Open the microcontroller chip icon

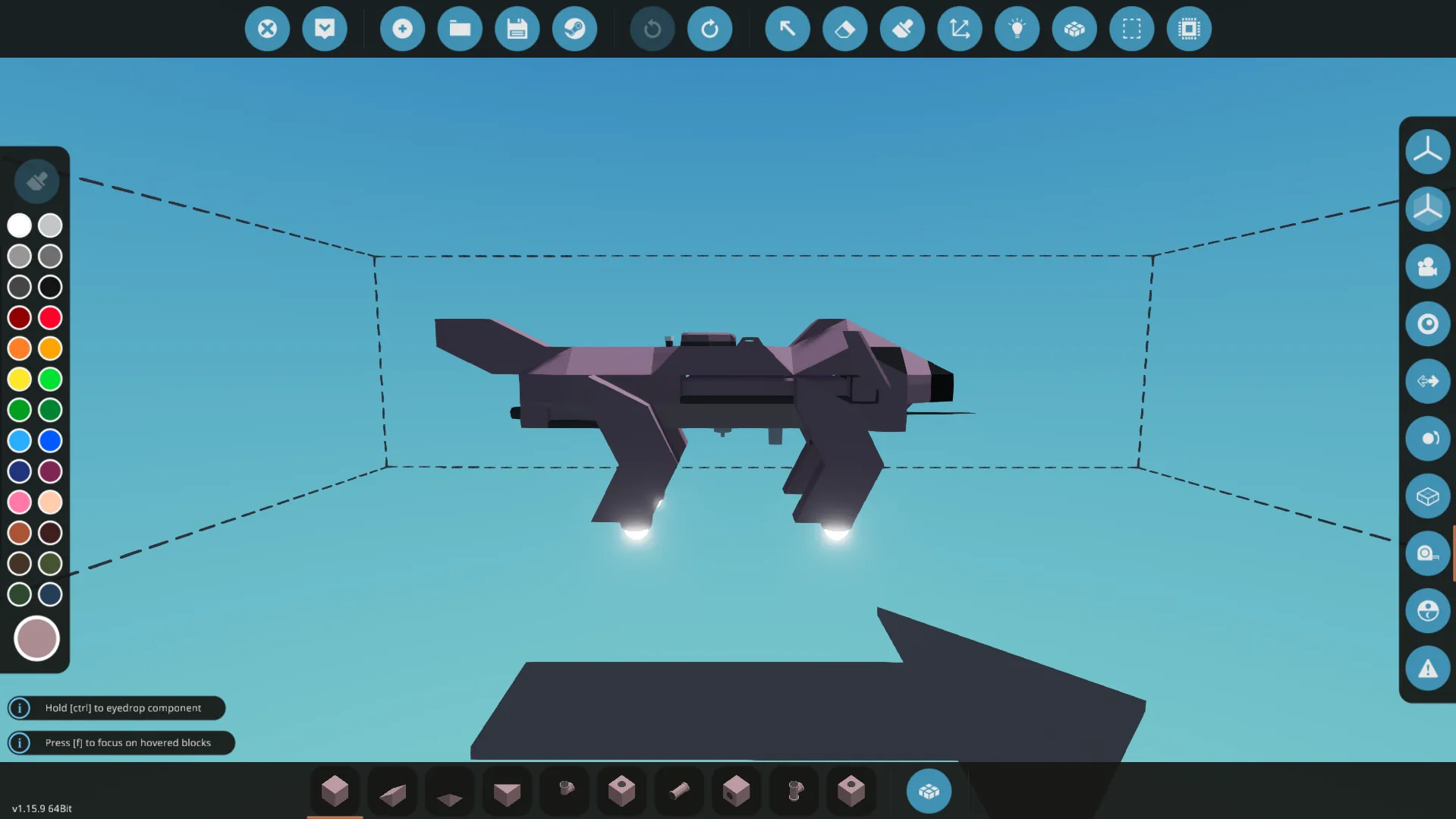(1188, 29)
